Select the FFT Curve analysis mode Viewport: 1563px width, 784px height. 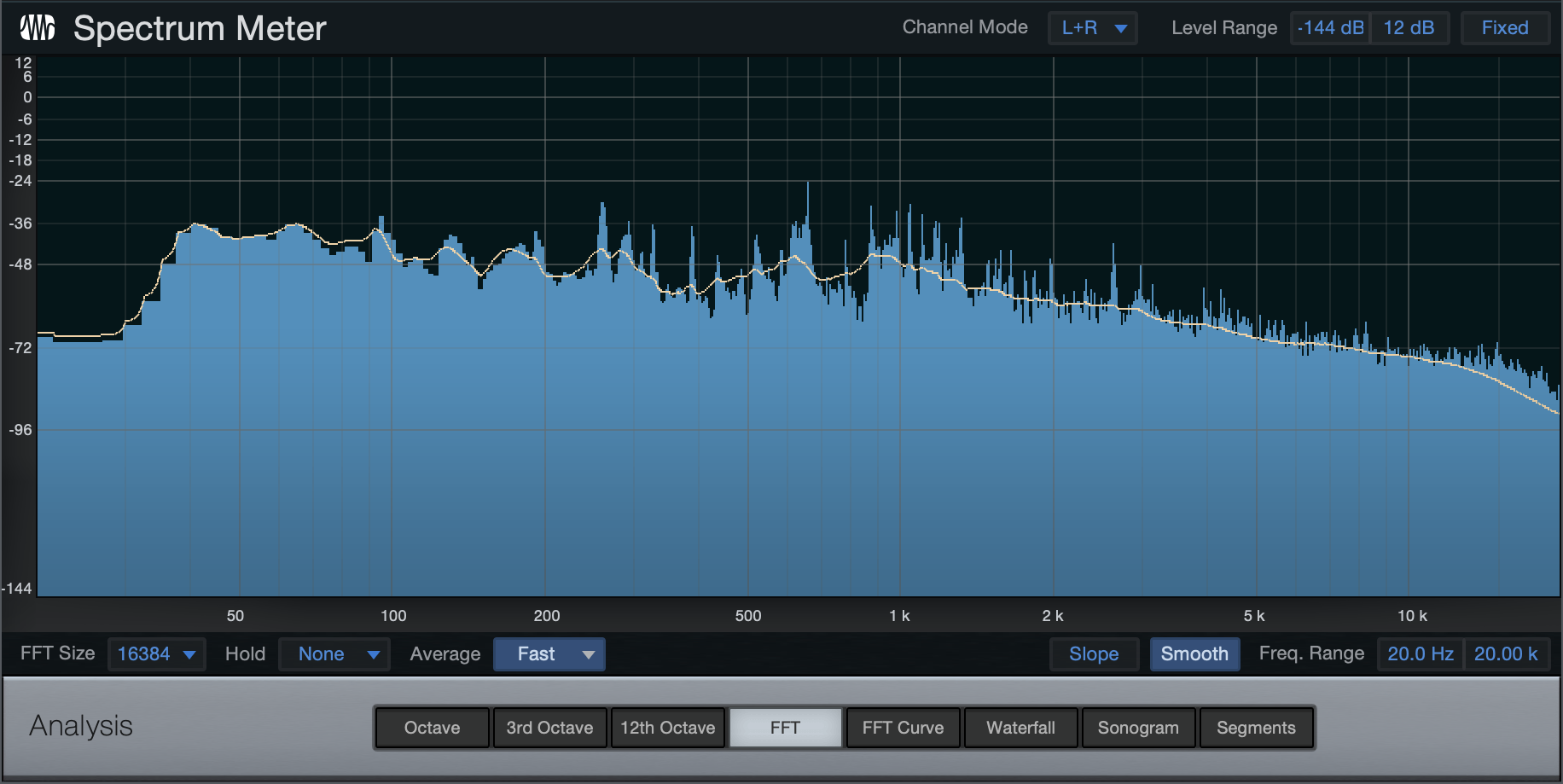904,728
